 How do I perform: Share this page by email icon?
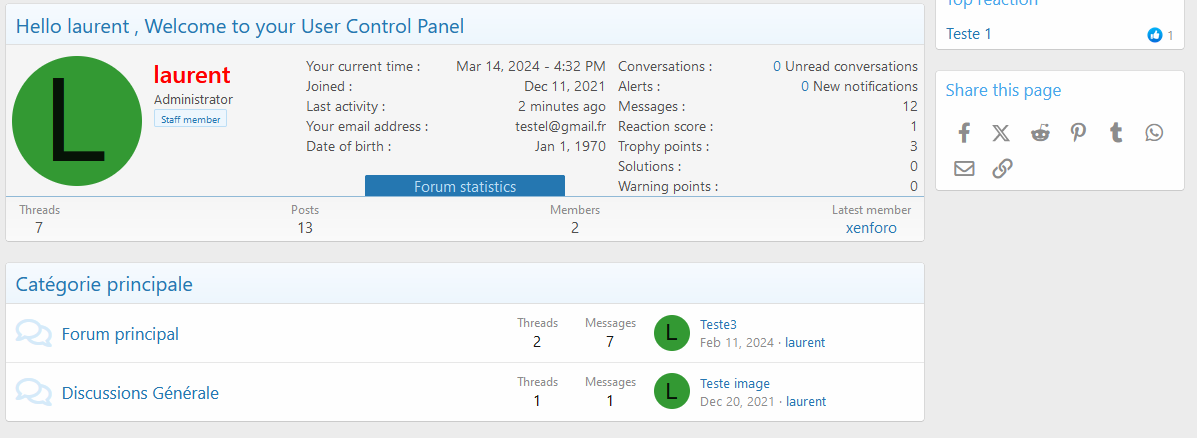(x=964, y=168)
